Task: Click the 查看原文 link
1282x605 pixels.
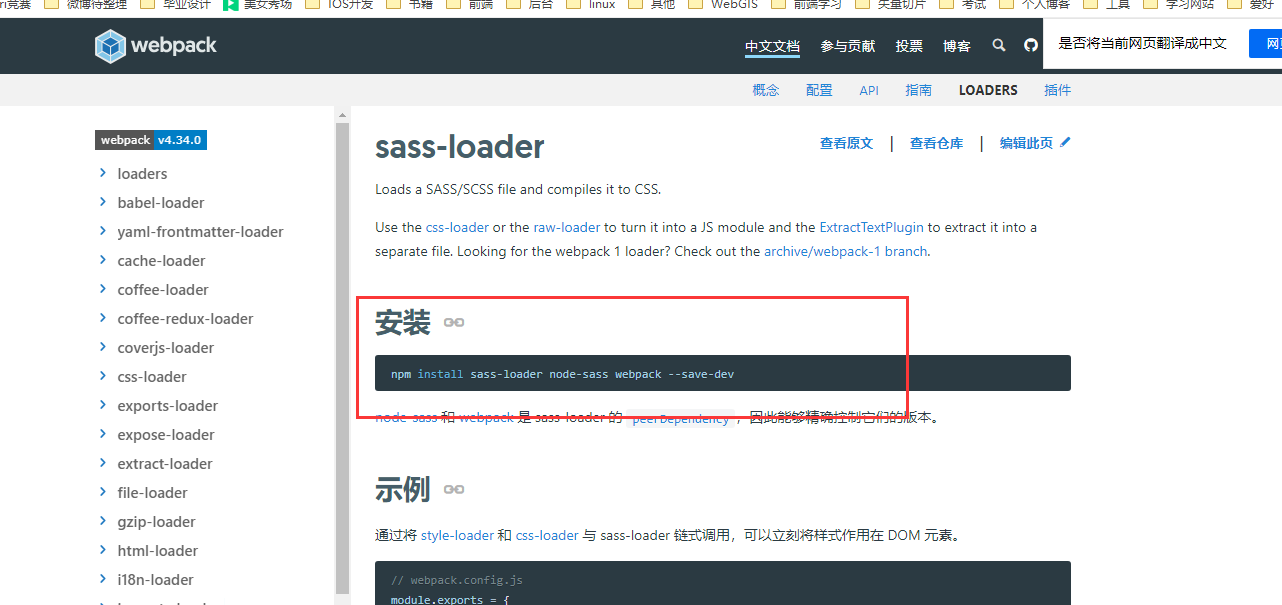Action: coord(846,143)
